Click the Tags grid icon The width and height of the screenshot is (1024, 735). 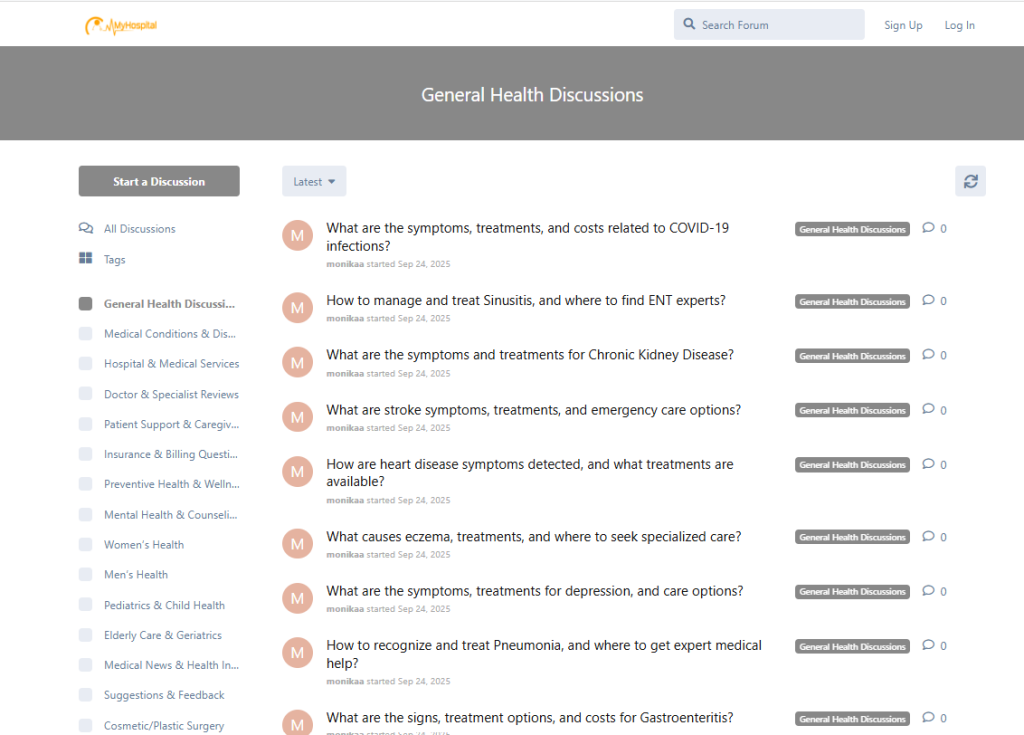tap(86, 259)
